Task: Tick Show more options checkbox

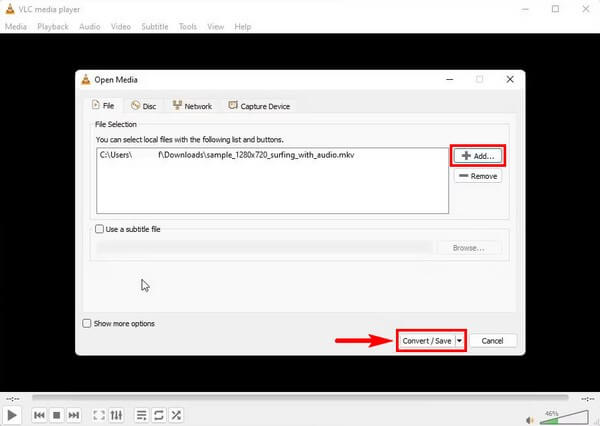Action: coord(87,323)
